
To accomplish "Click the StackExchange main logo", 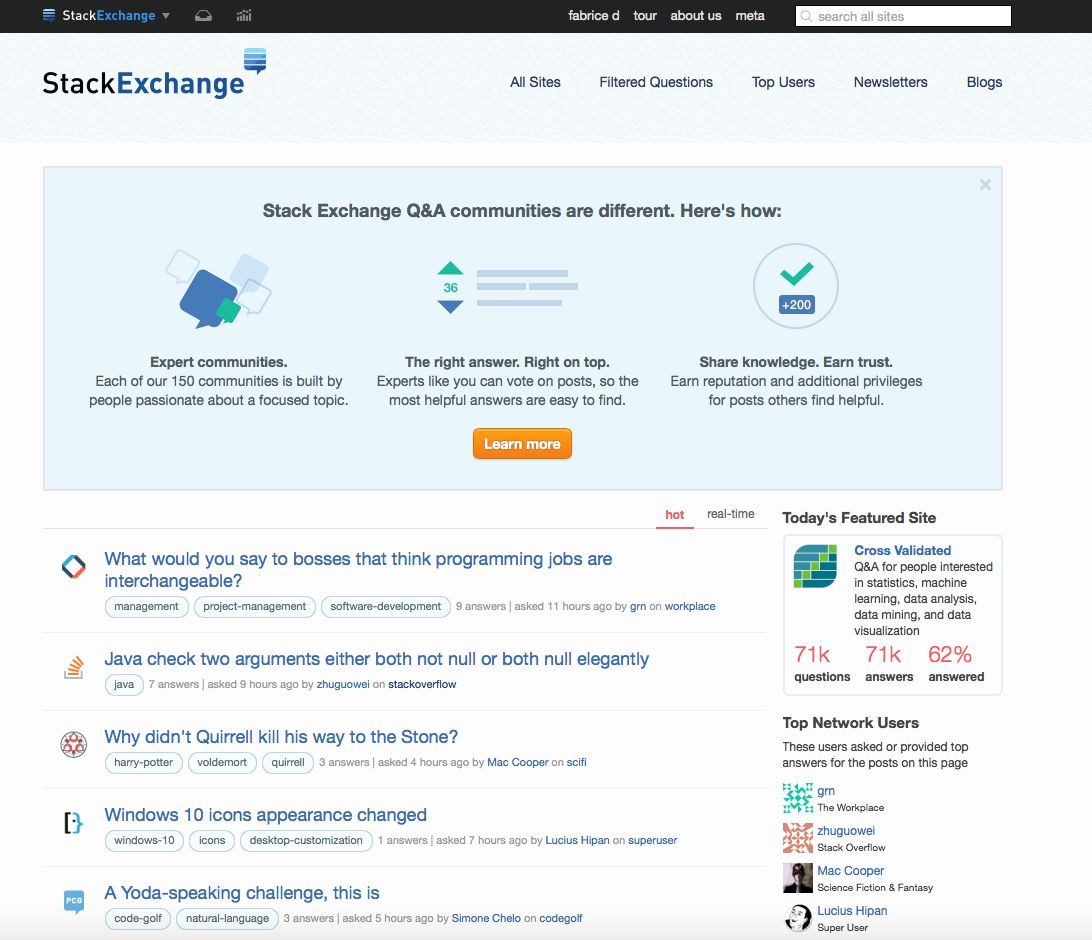I will click(x=154, y=74).
